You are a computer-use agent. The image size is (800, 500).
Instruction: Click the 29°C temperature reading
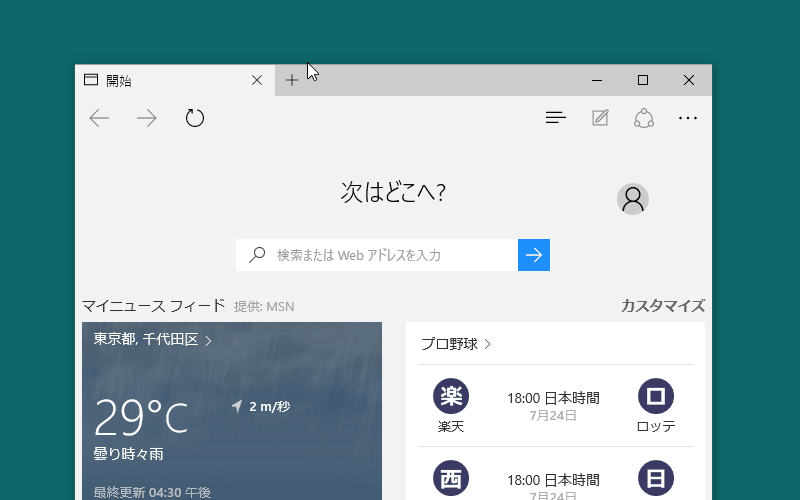(x=141, y=417)
